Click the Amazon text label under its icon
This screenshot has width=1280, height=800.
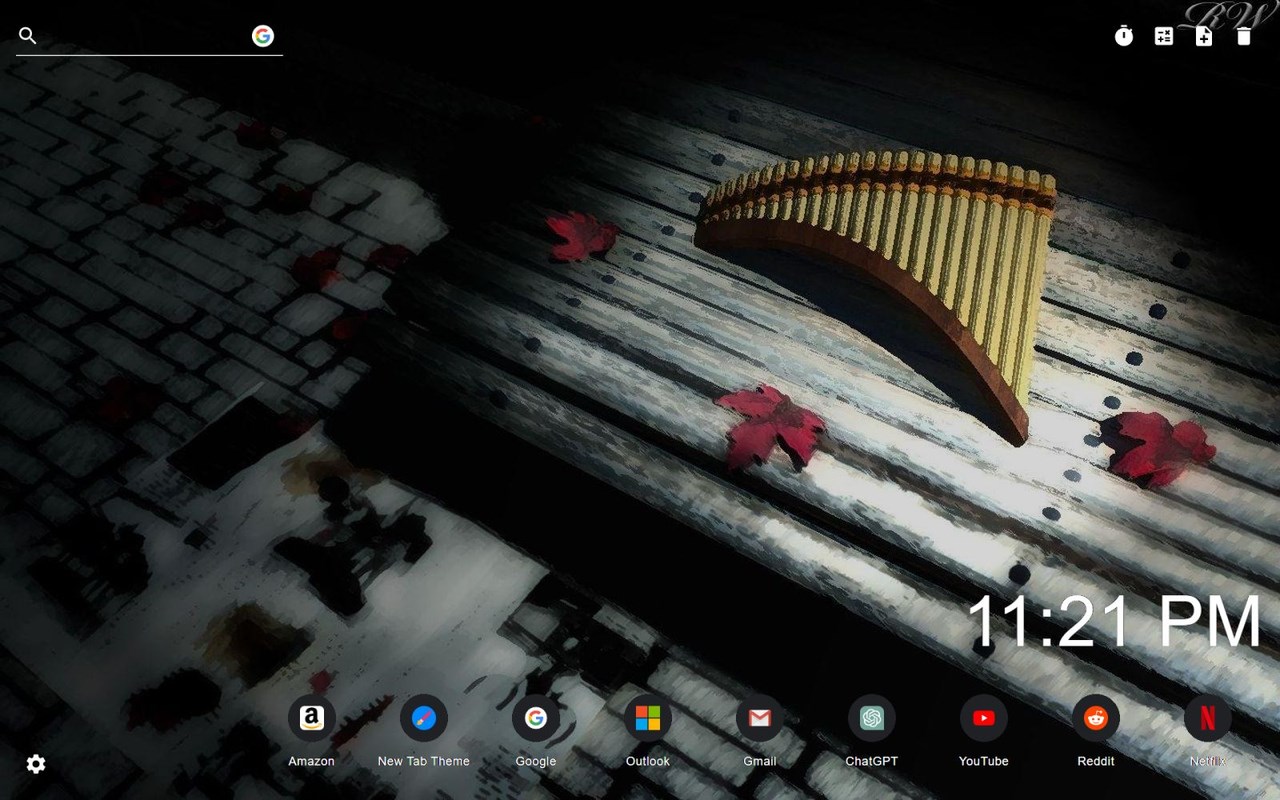point(311,761)
